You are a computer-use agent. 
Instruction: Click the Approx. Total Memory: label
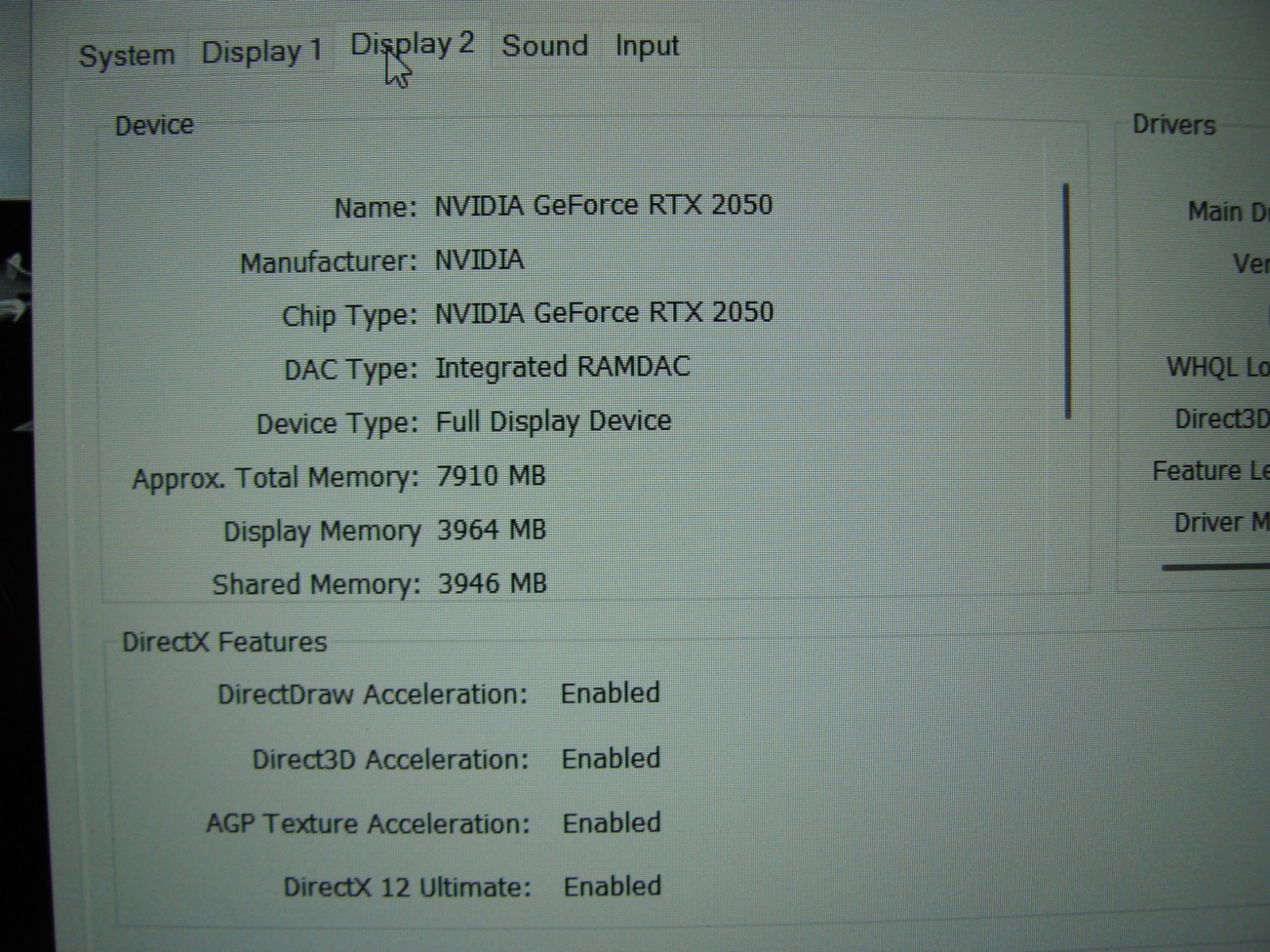pyautogui.click(x=275, y=478)
